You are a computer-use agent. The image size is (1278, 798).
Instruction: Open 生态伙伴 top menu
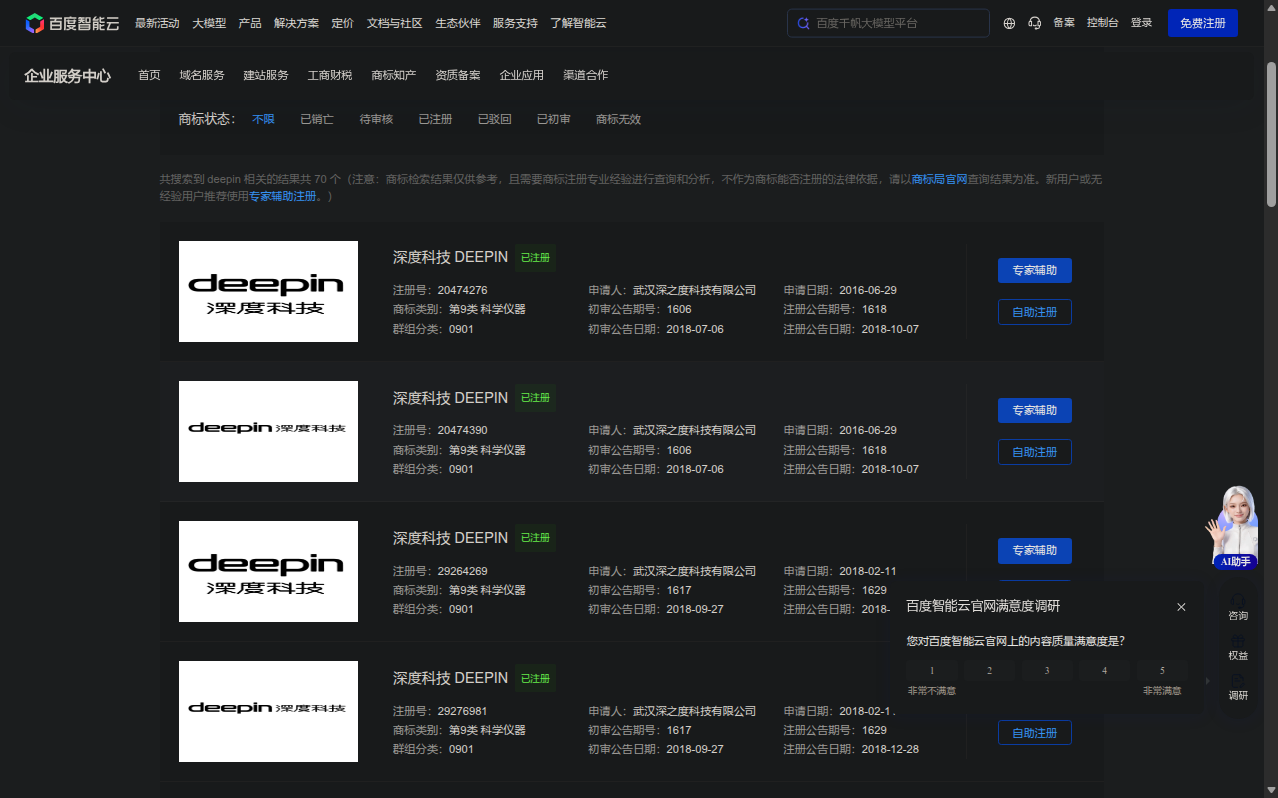click(x=457, y=23)
